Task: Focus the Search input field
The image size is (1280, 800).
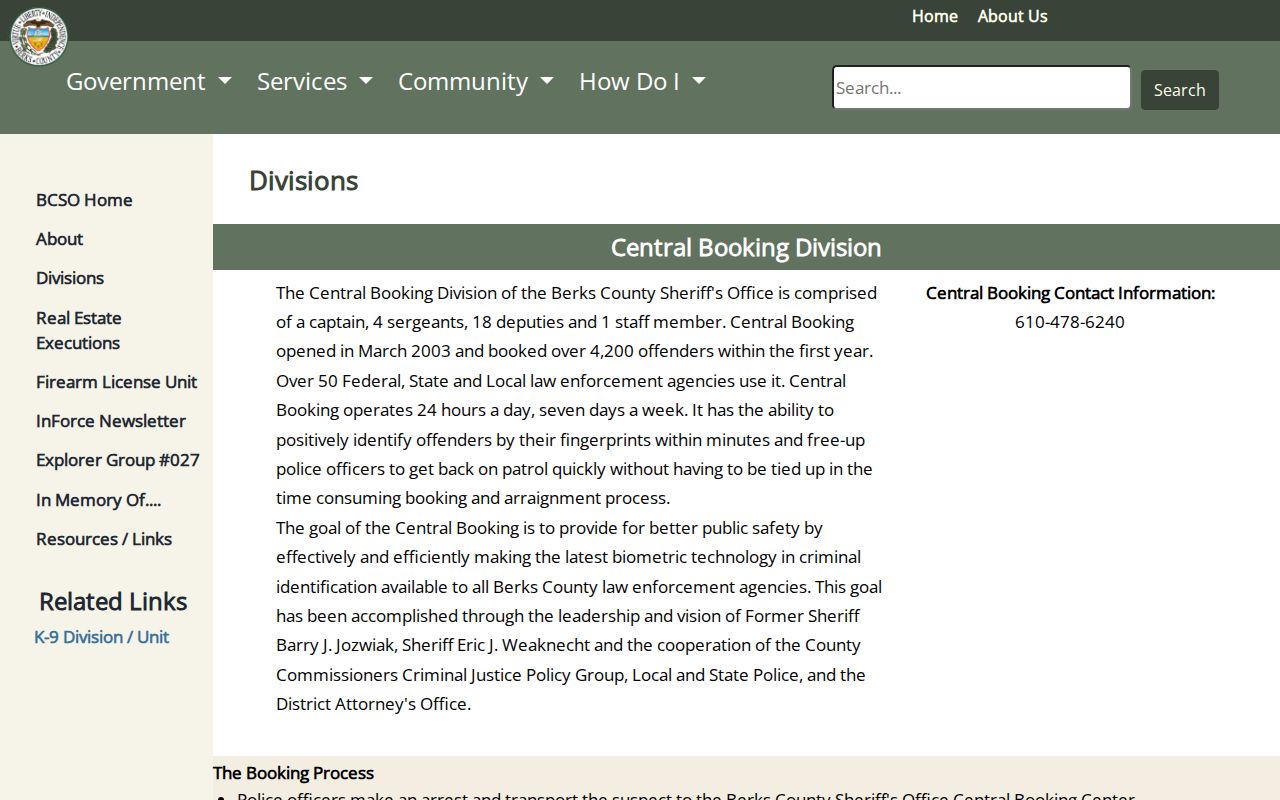Action: 981,88
